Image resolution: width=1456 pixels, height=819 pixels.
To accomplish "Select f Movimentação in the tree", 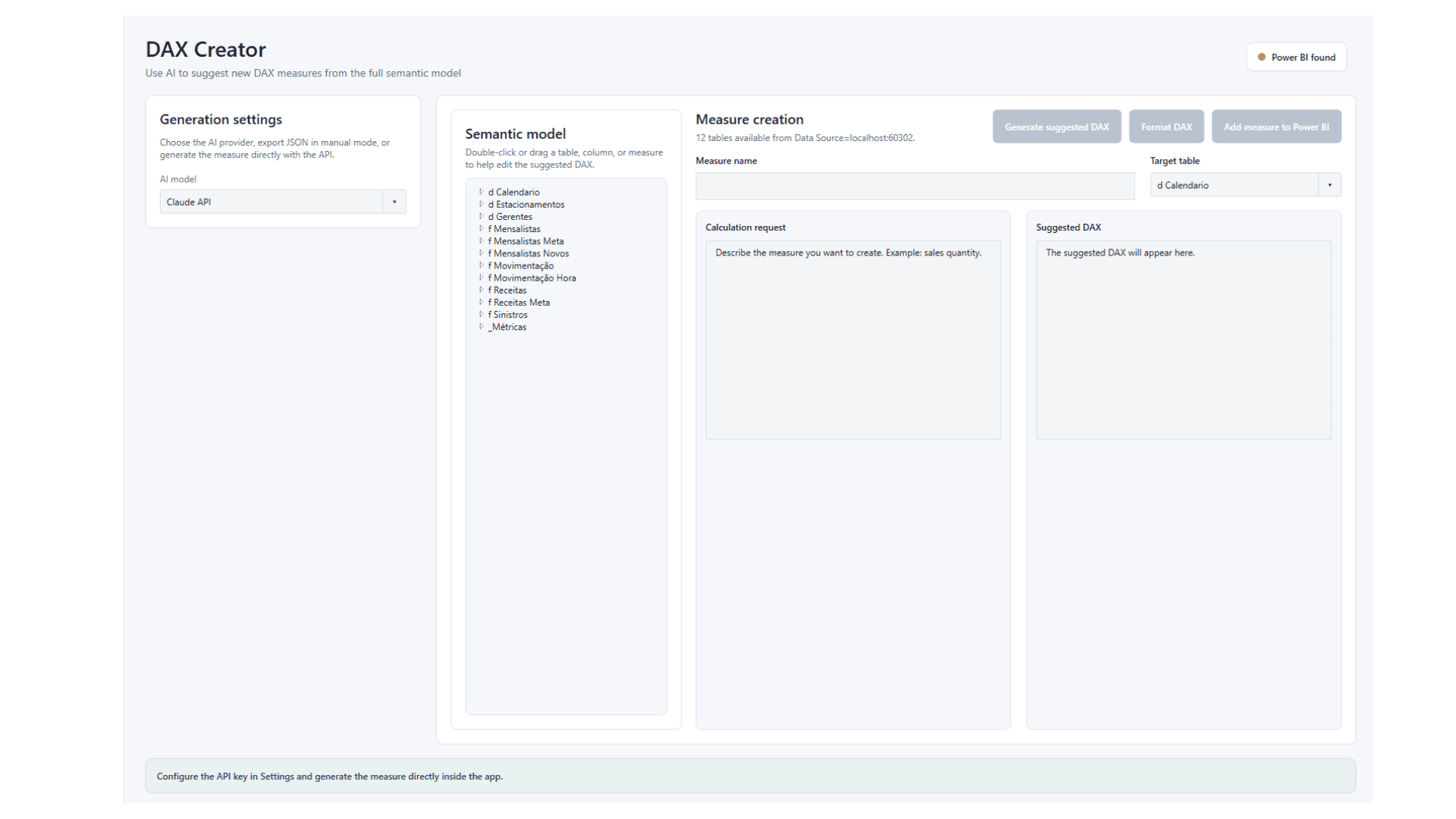I will pyautogui.click(x=521, y=265).
